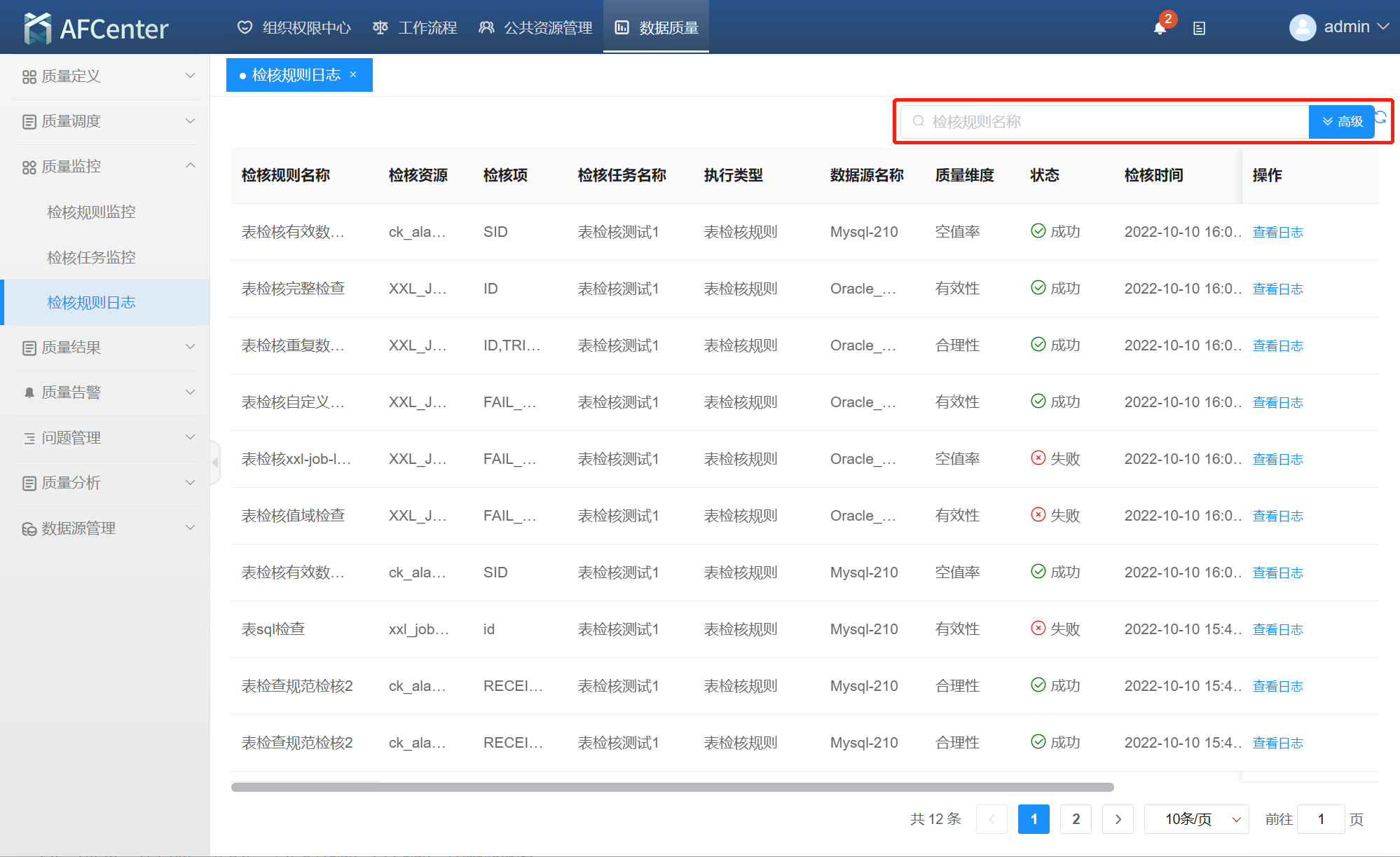Close the 检核规则日志 tab with X
This screenshot has width=1400, height=857.
coord(353,74)
